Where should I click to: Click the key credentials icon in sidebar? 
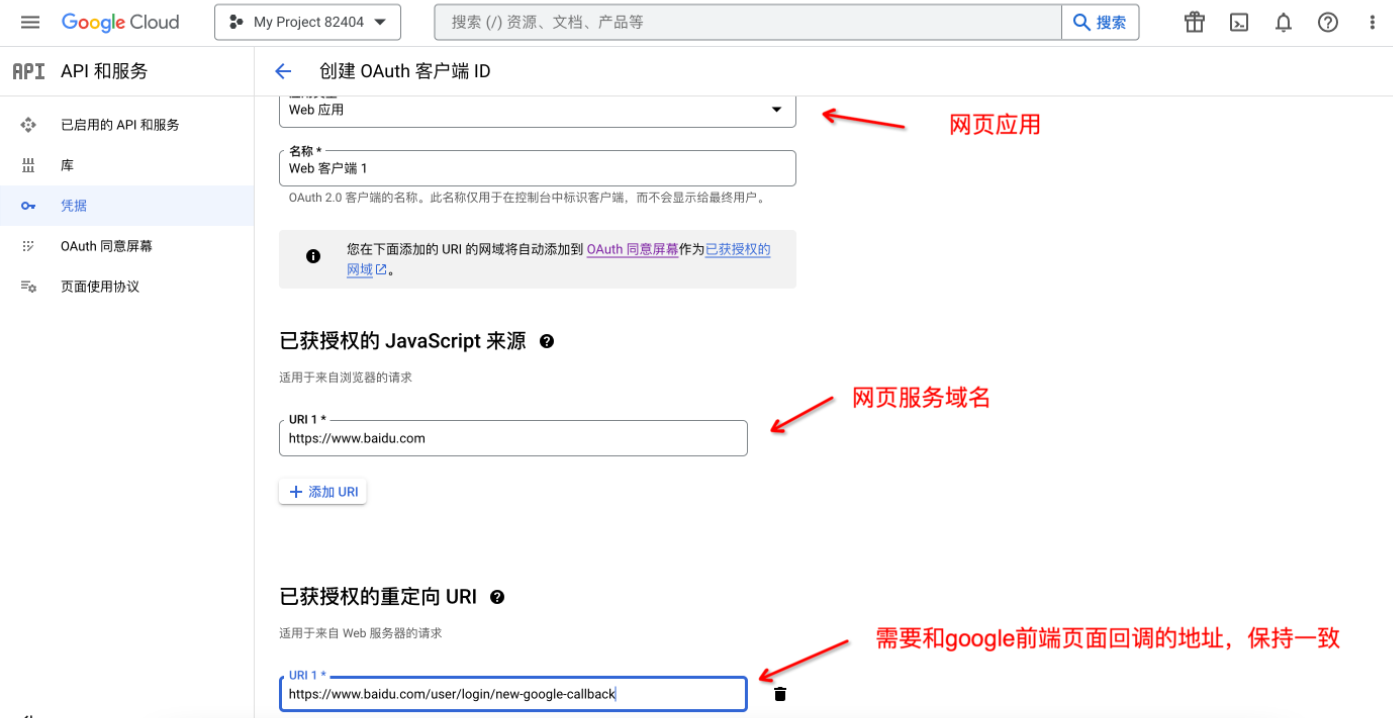pyautogui.click(x=28, y=205)
